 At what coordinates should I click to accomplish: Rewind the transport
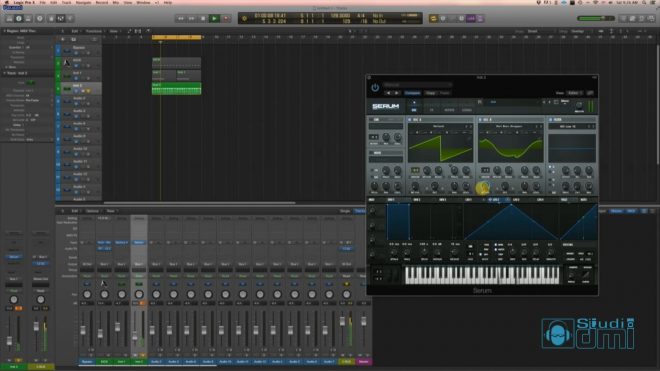(x=181, y=19)
